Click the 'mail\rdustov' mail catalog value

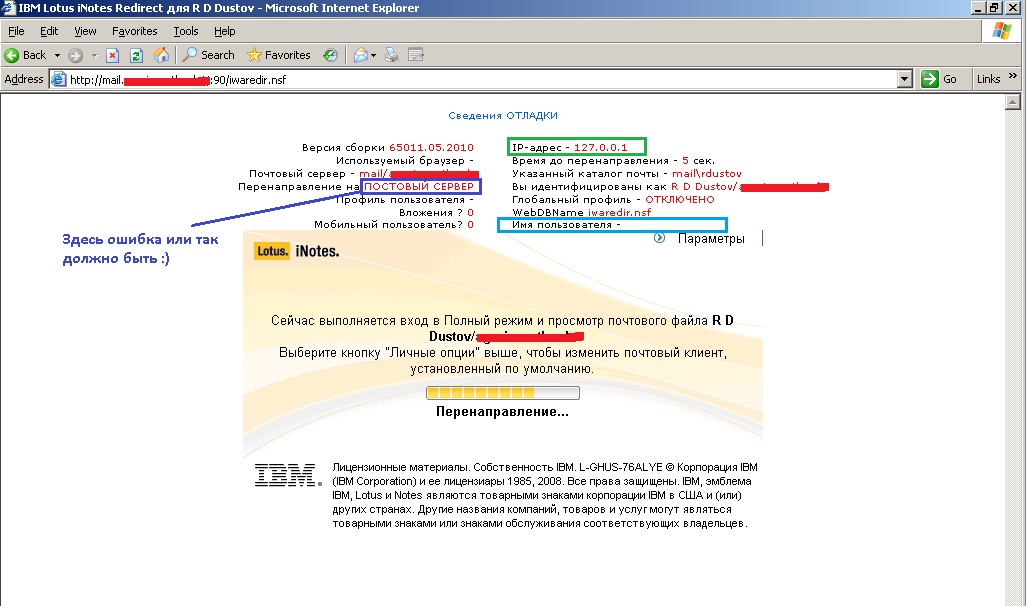(x=707, y=174)
